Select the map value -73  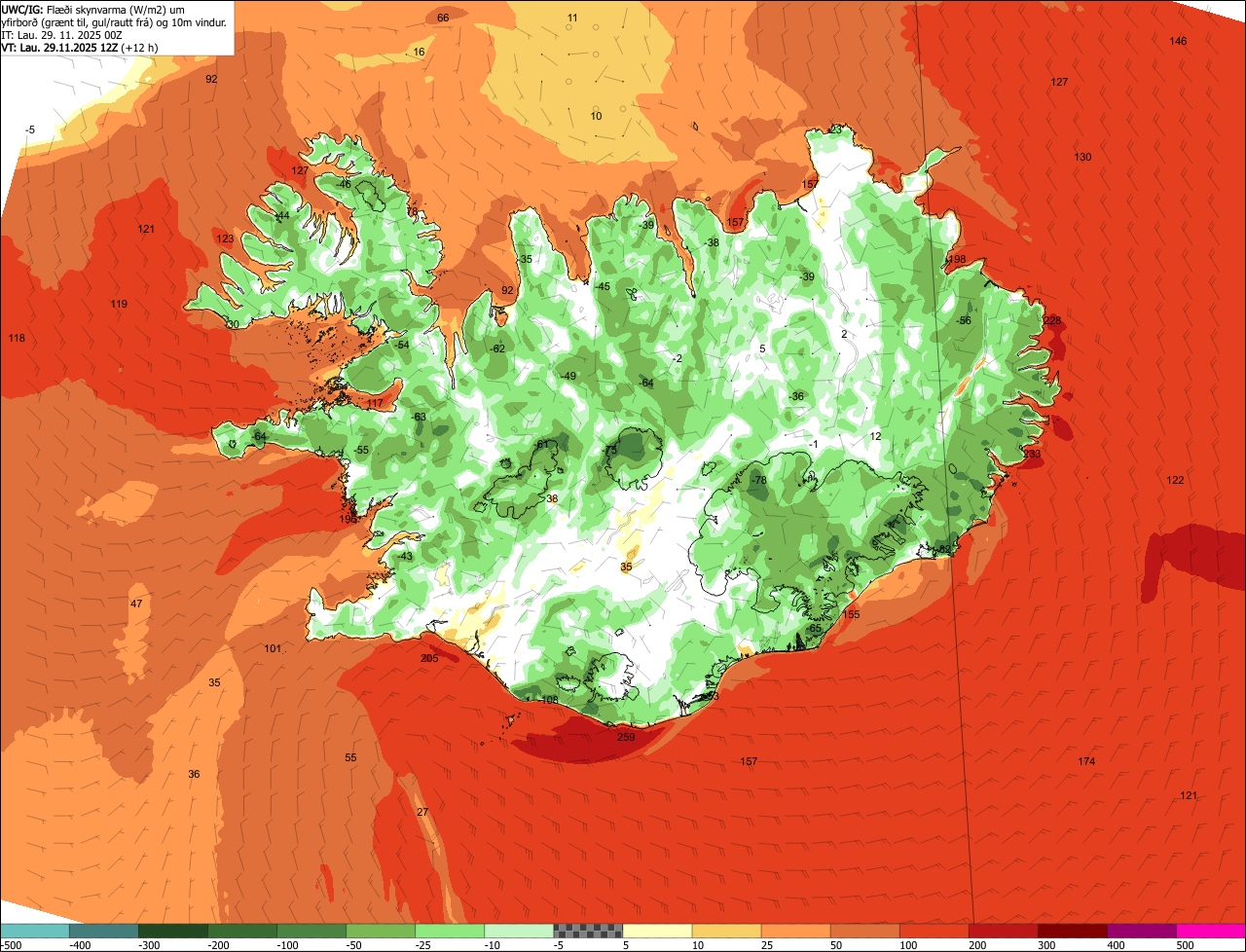[x=609, y=451]
